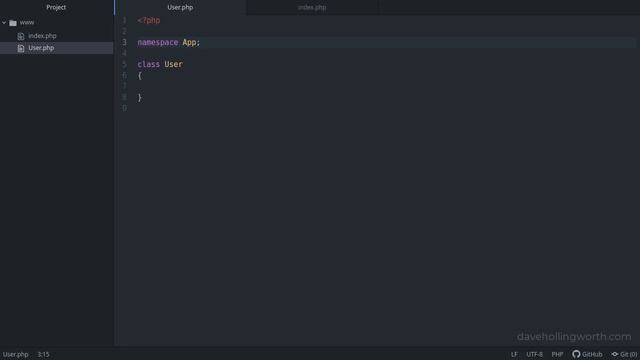Click the opening brace on line 6
Image resolution: width=640 pixels, height=360 pixels.
(x=140, y=76)
